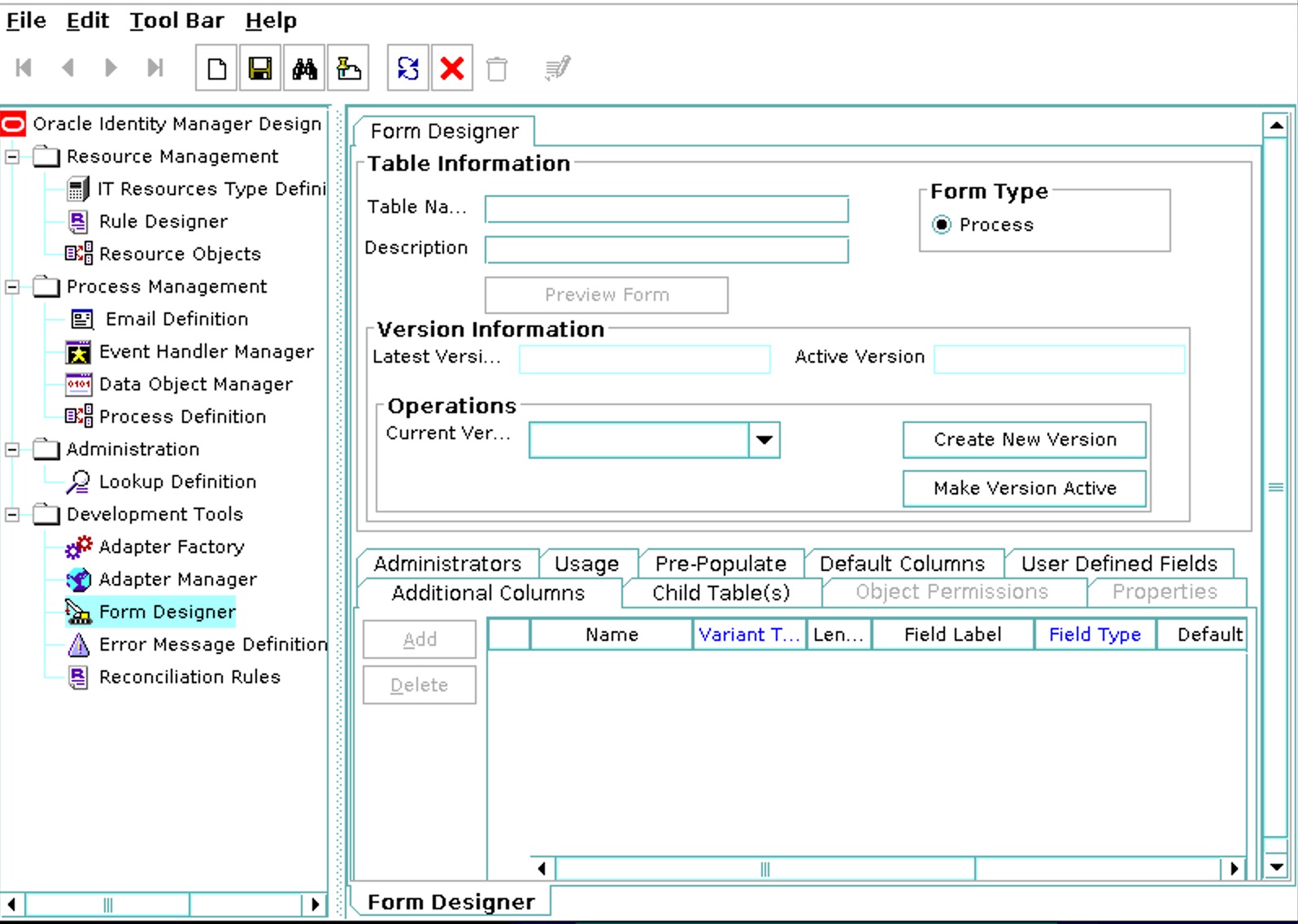The width and height of the screenshot is (1298, 924).
Task: Click the Field Type column header
Action: (x=1095, y=634)
